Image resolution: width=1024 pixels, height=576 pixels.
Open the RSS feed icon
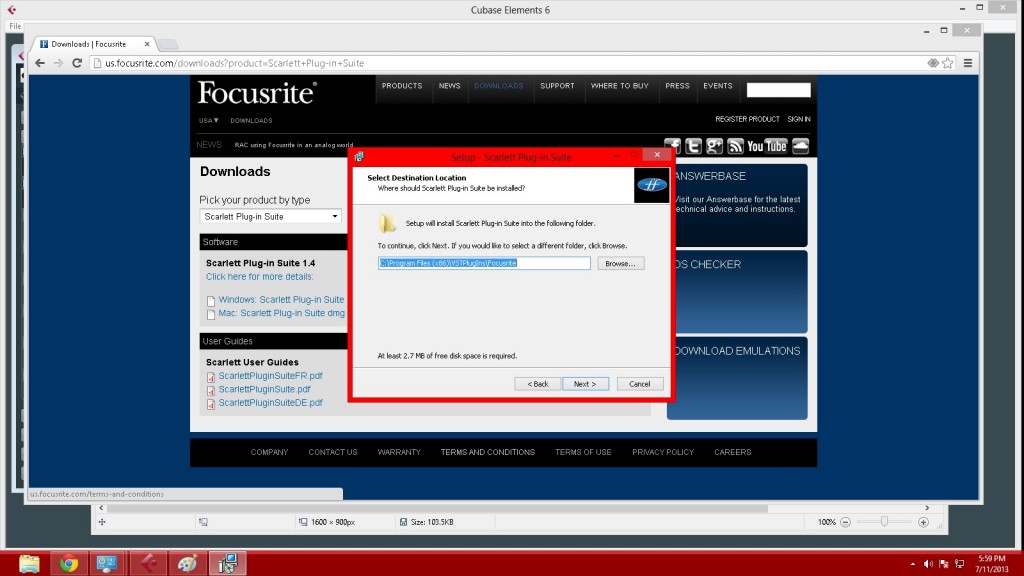click(x=735, y=146)
